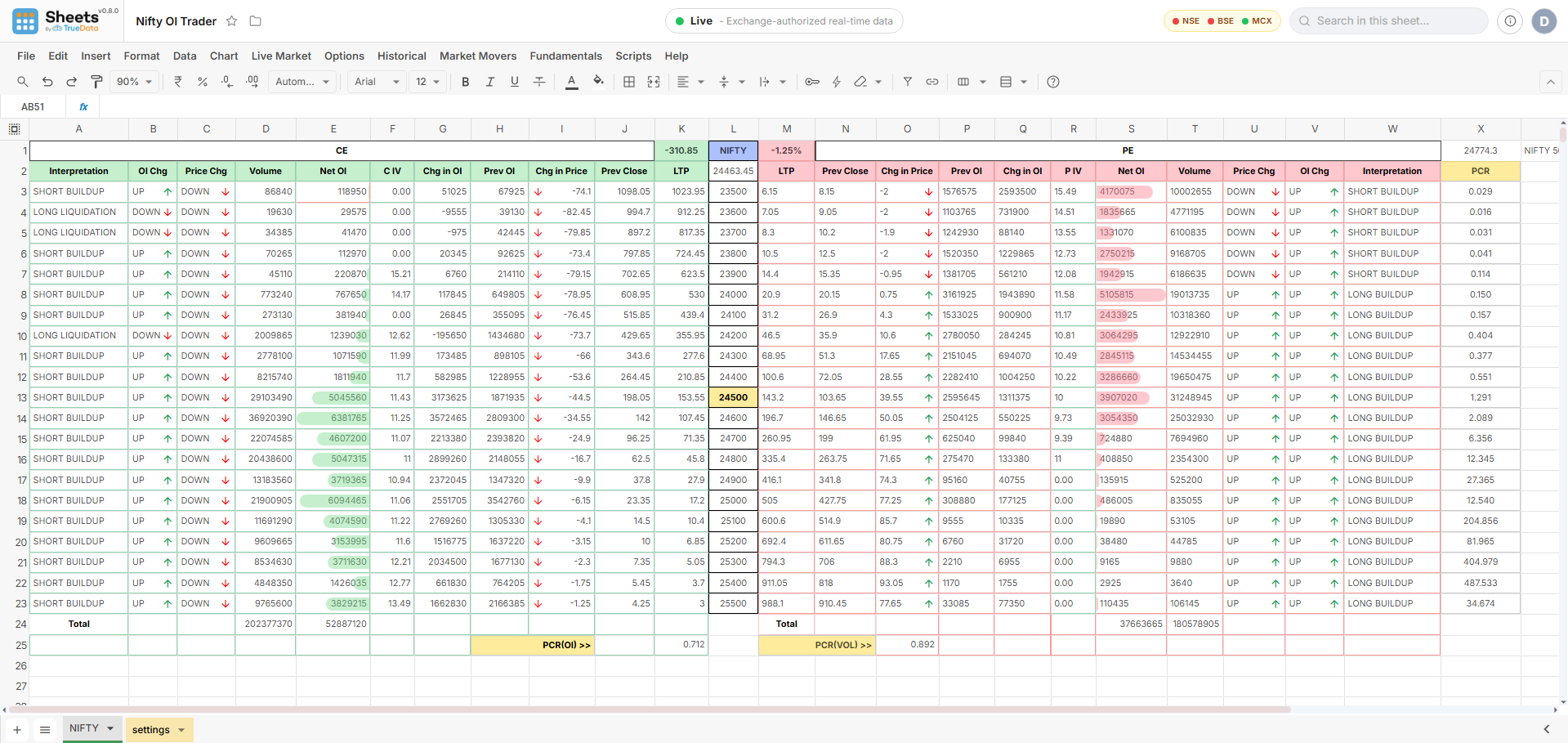Open the fill color bucket
Viewport: 1568px width, 743px height.
click(599, 82)
